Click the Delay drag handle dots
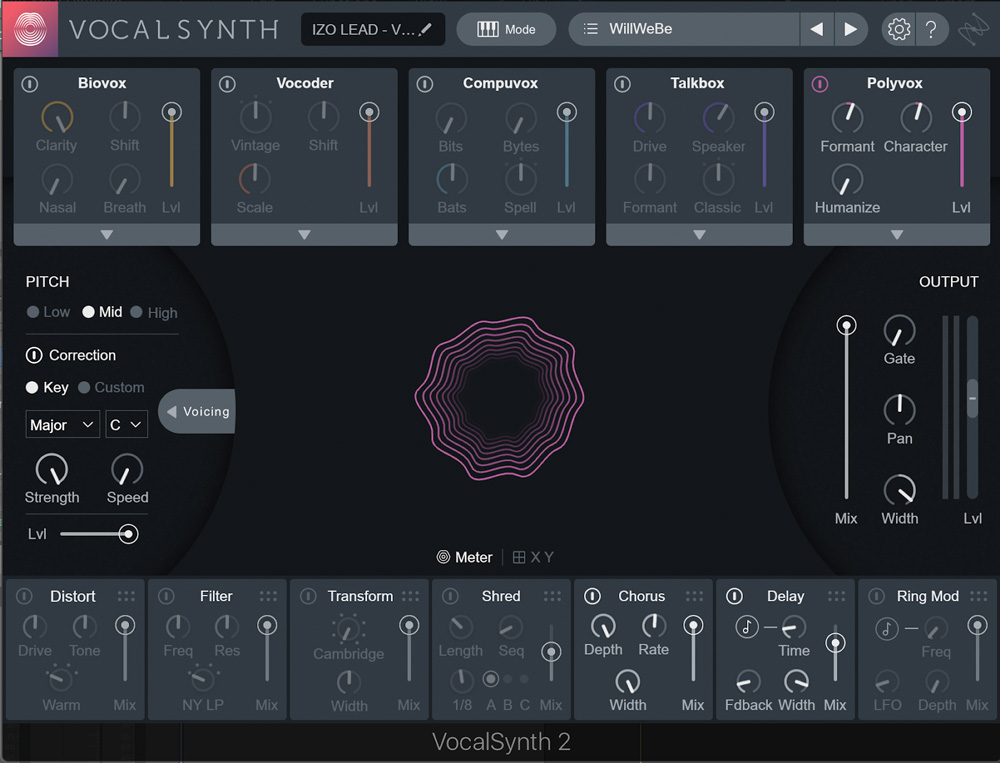Image resolution: width=1000 pixels, height=763 pixels. click(x=836, y=596)
